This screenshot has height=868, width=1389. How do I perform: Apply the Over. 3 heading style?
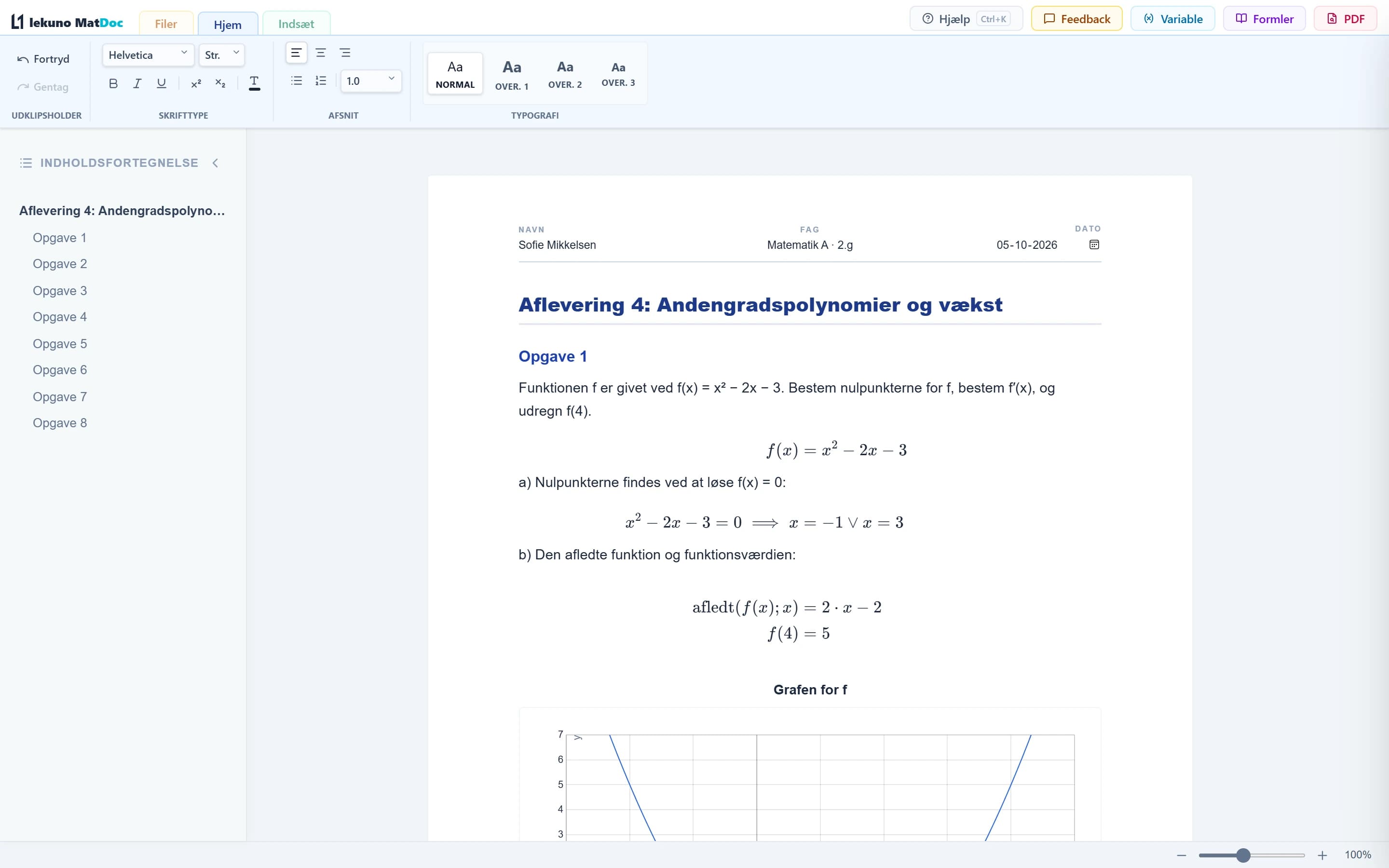tap(618, 74)
